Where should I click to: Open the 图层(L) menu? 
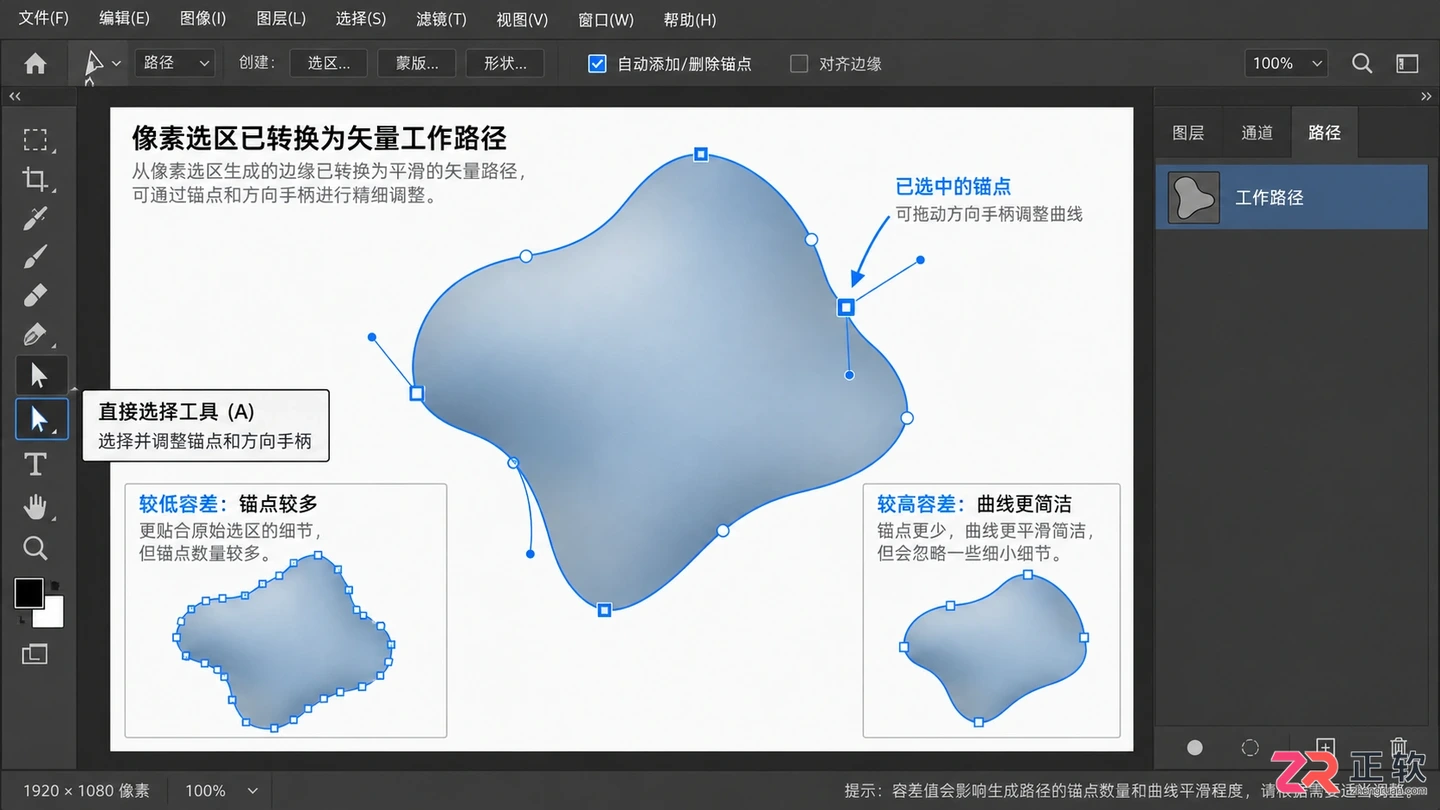pos(281,19)
